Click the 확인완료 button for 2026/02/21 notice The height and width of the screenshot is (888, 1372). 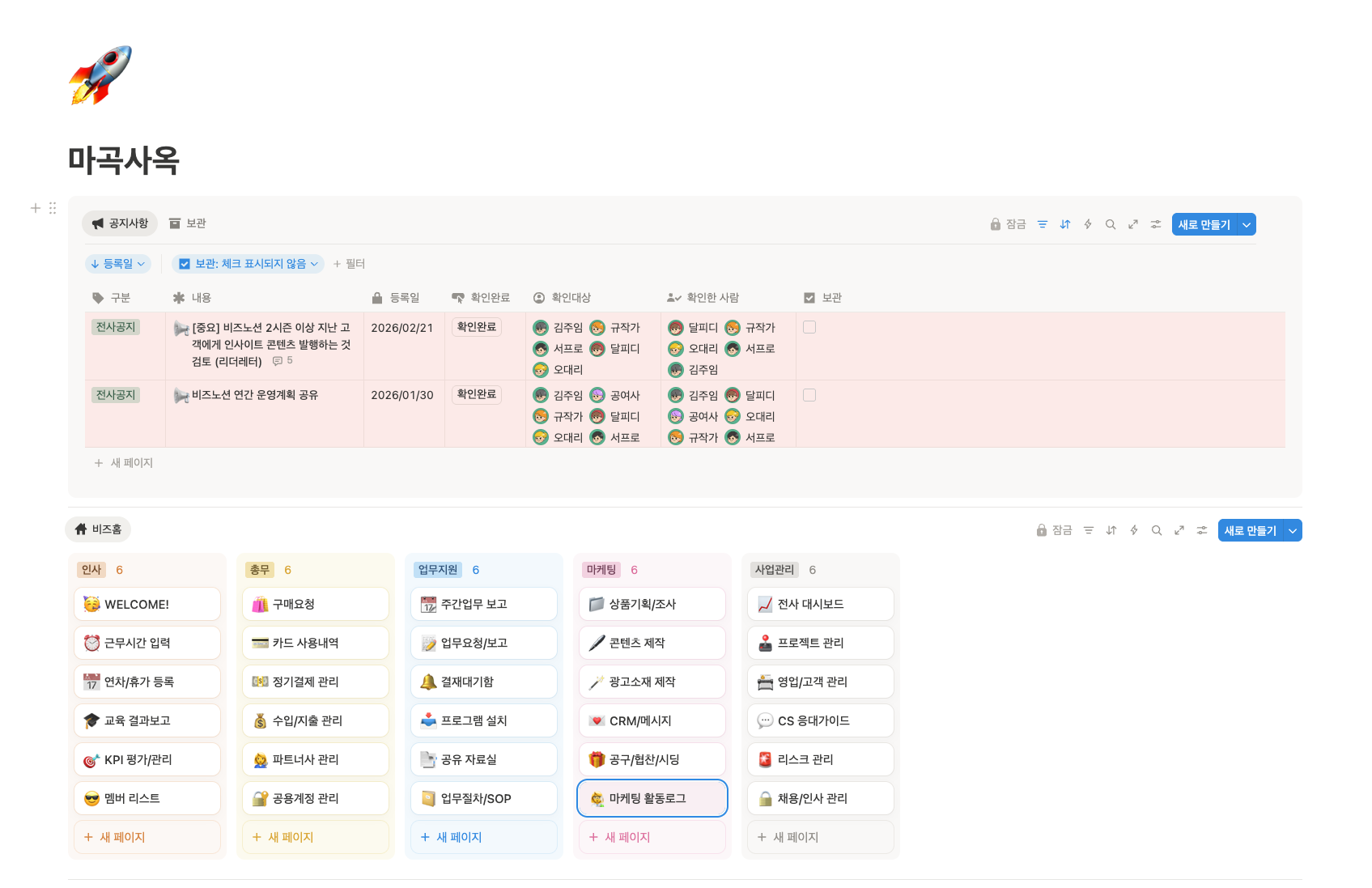[477, 327]
